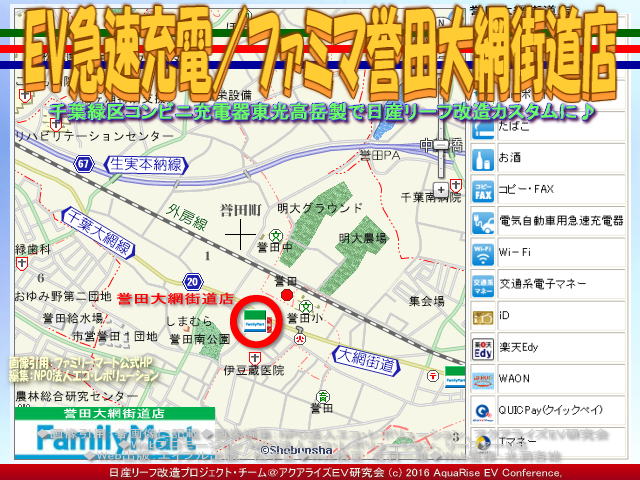The image size is (640, 480).
Task: Click the 誉田給水場 label
Action: click(x=73, y=318)
